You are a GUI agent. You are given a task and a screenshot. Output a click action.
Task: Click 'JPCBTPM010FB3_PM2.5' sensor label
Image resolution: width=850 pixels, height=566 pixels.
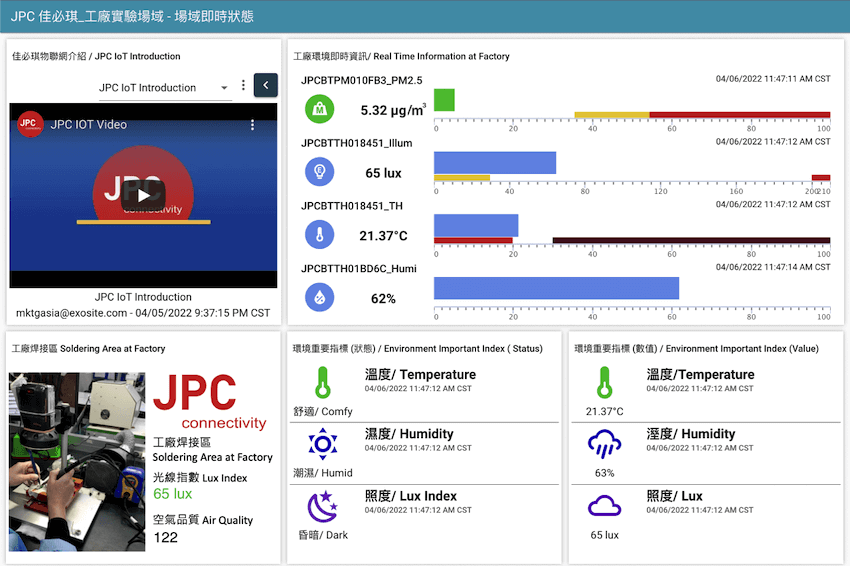(x=362, y=80)
